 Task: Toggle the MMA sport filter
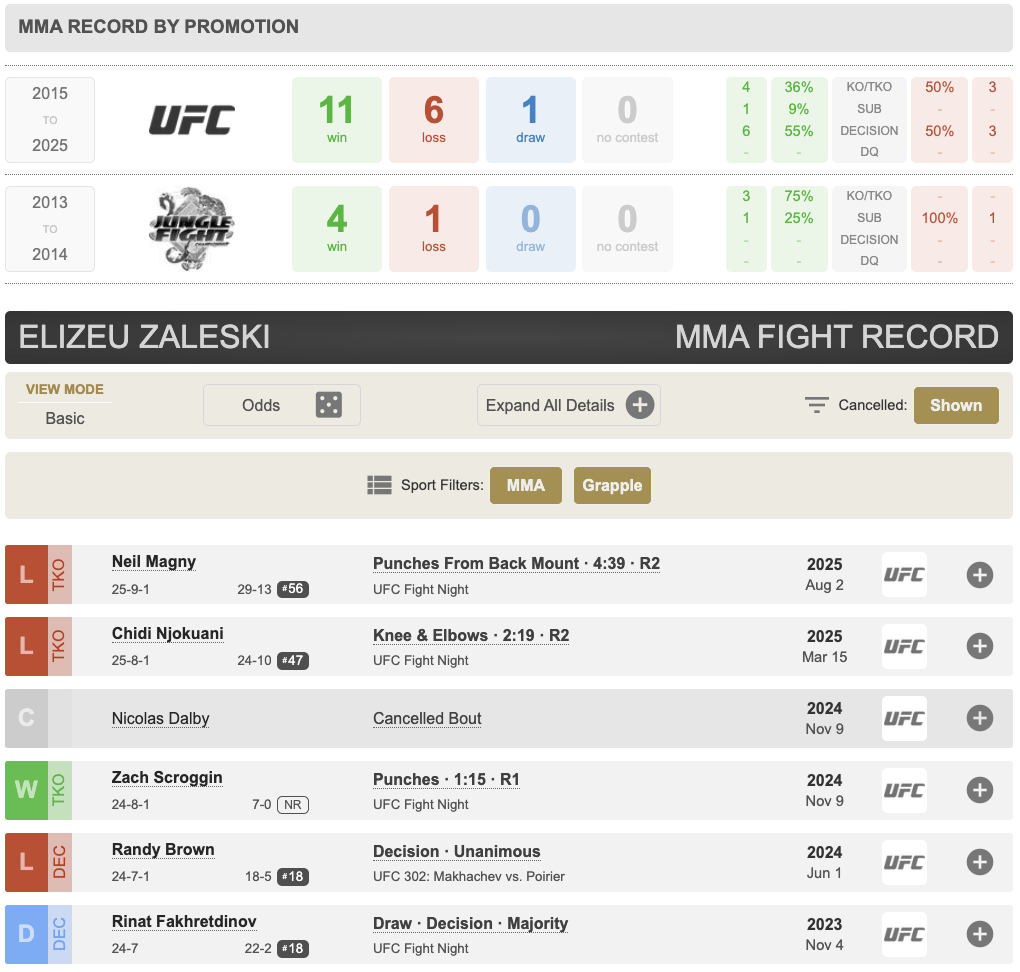click(x=525, y=486)
